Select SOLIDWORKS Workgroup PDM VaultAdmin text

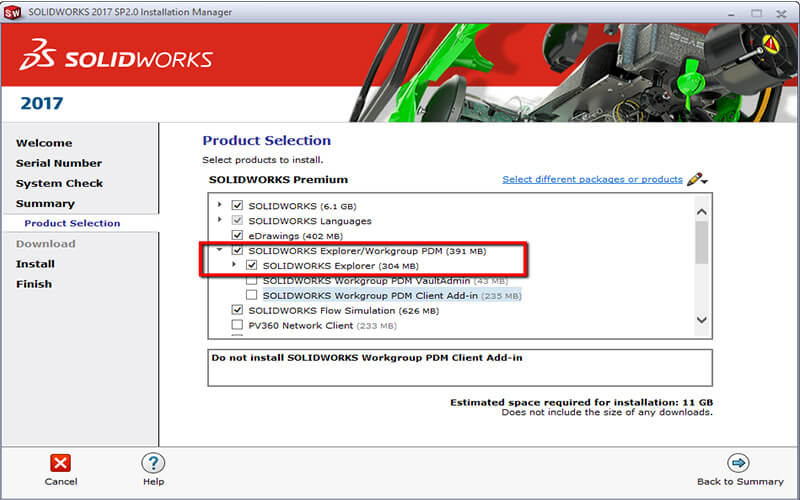(x=385, y=281)
